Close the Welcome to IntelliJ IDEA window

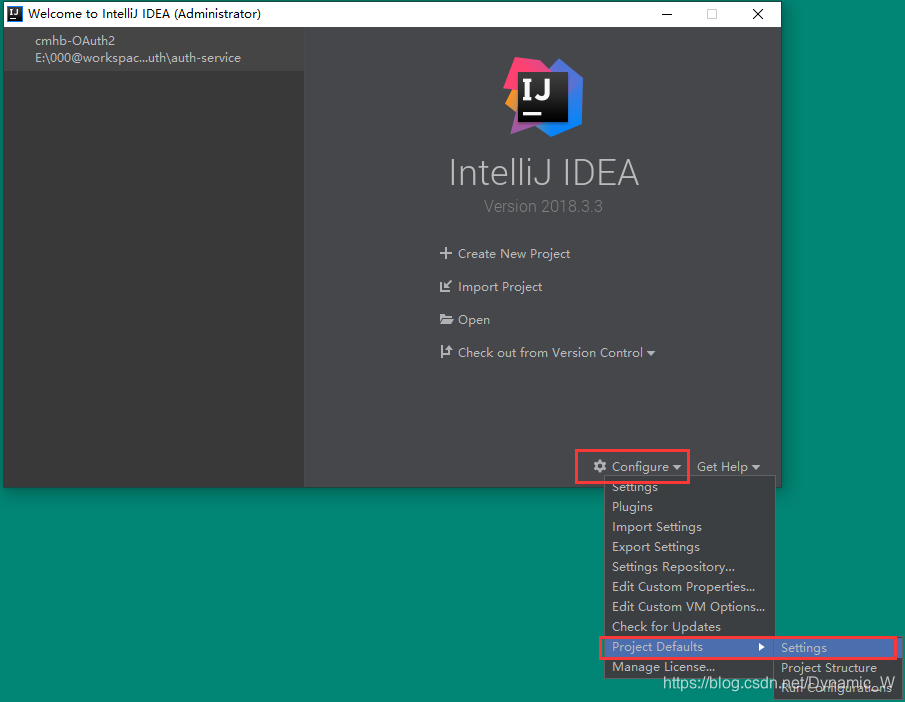pyautogui.click(x=758, y=14)
